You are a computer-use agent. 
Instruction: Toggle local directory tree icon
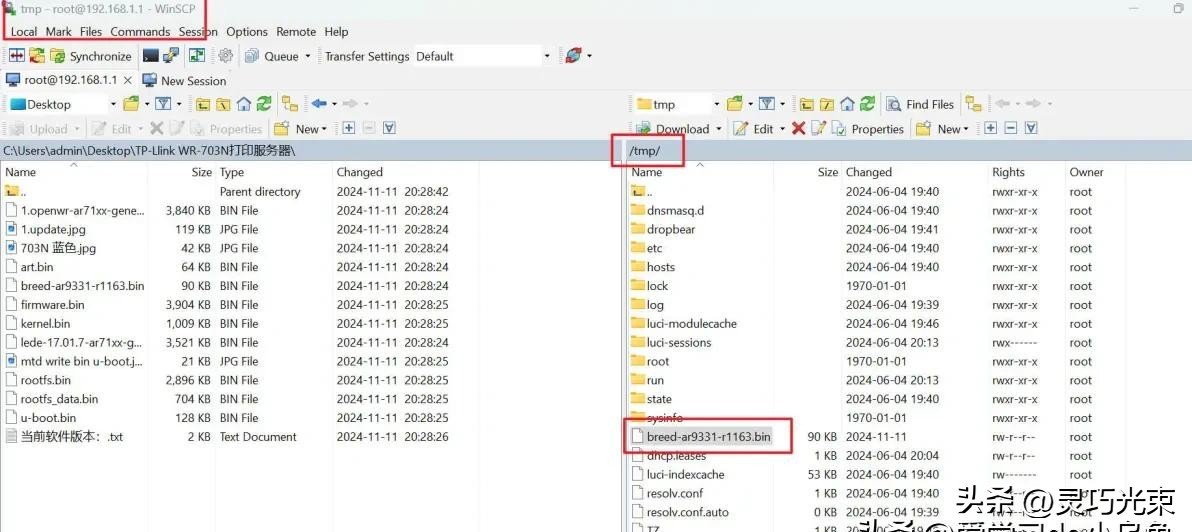[290, 104]
